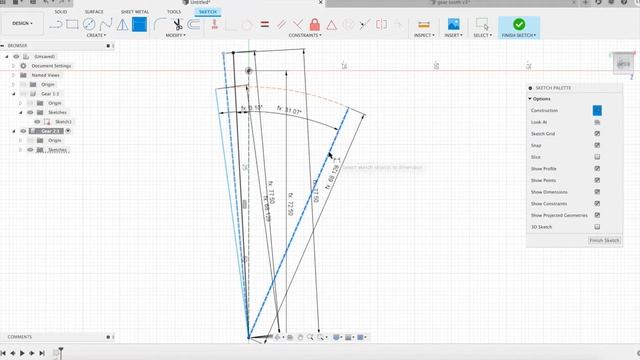This screenshot has width=640, height=360.
Task: Apply the Equal constraint icon
Action: coord(265,24)
